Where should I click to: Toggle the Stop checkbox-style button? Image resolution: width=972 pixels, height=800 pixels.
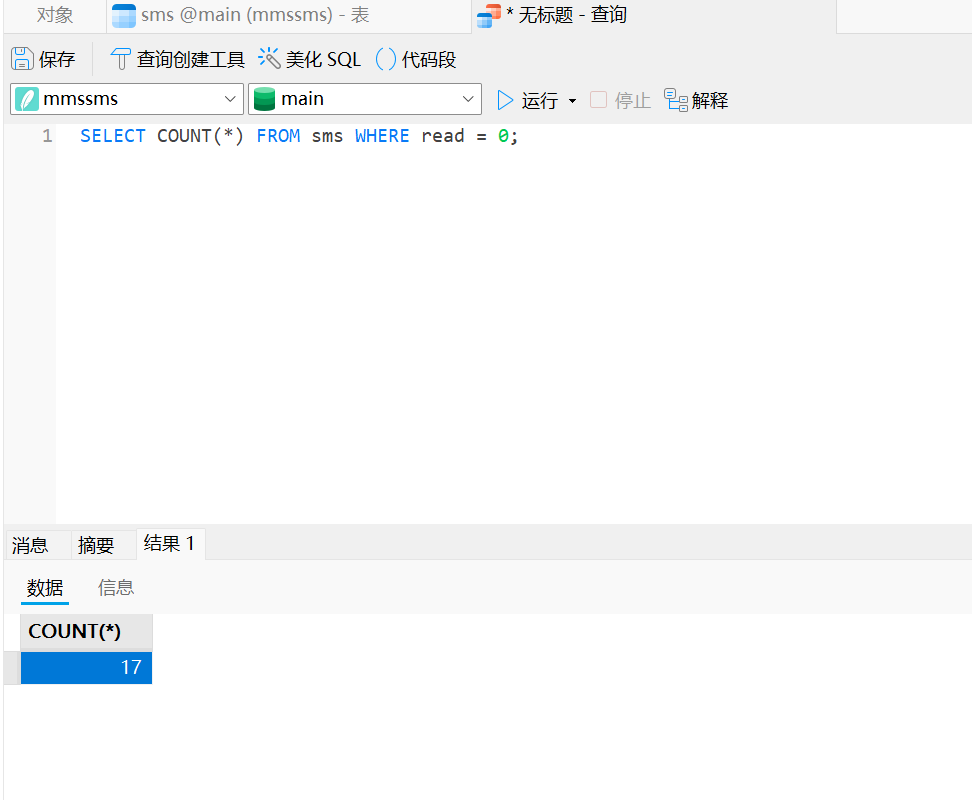click(598, 100)
